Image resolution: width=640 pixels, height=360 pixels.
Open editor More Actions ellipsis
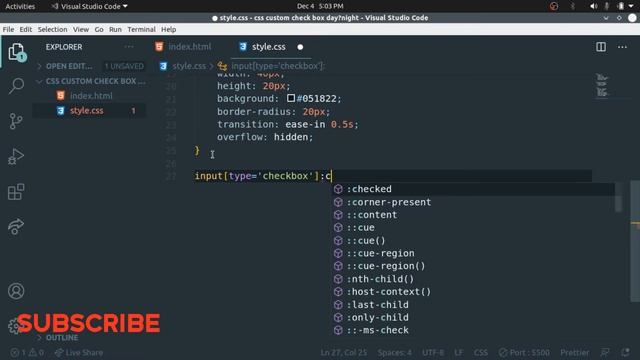pyautogui.click(x=622, y=47)
